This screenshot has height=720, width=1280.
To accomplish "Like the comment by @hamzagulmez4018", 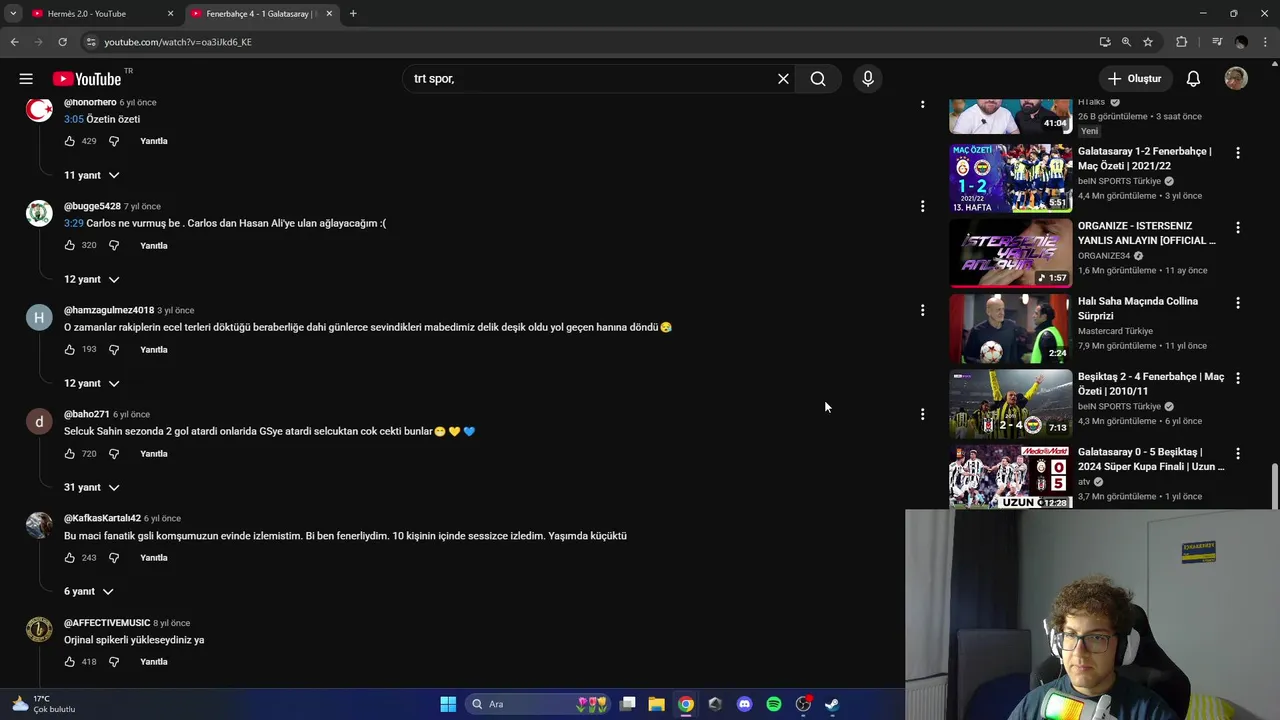I will pos(70,349).
